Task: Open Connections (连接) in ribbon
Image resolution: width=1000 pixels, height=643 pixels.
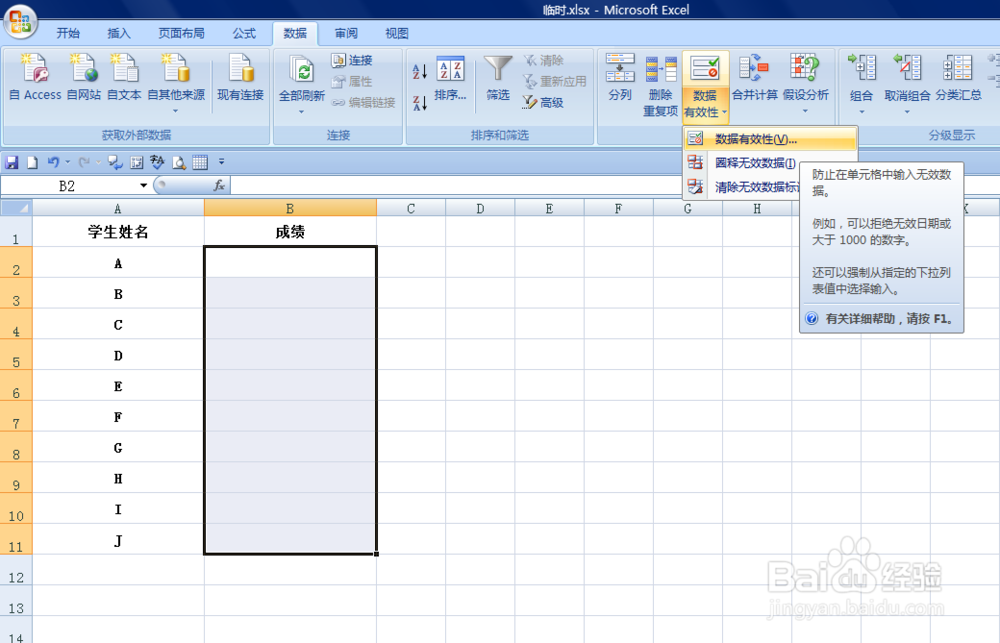Action: [352, 60]
